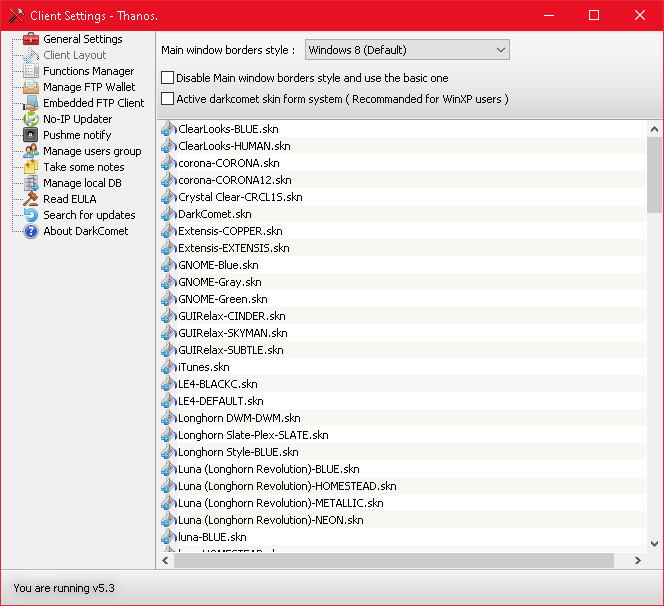Select Embedded FTP Client in sidebar
This screenshot has height=606, width=664.
click(x=93, y=103)
